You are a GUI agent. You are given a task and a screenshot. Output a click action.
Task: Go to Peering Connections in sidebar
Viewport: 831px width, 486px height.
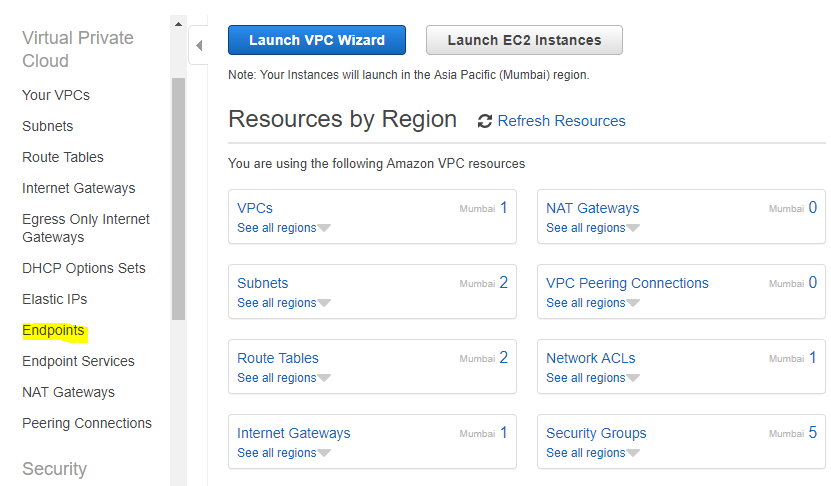coord(87,423)
